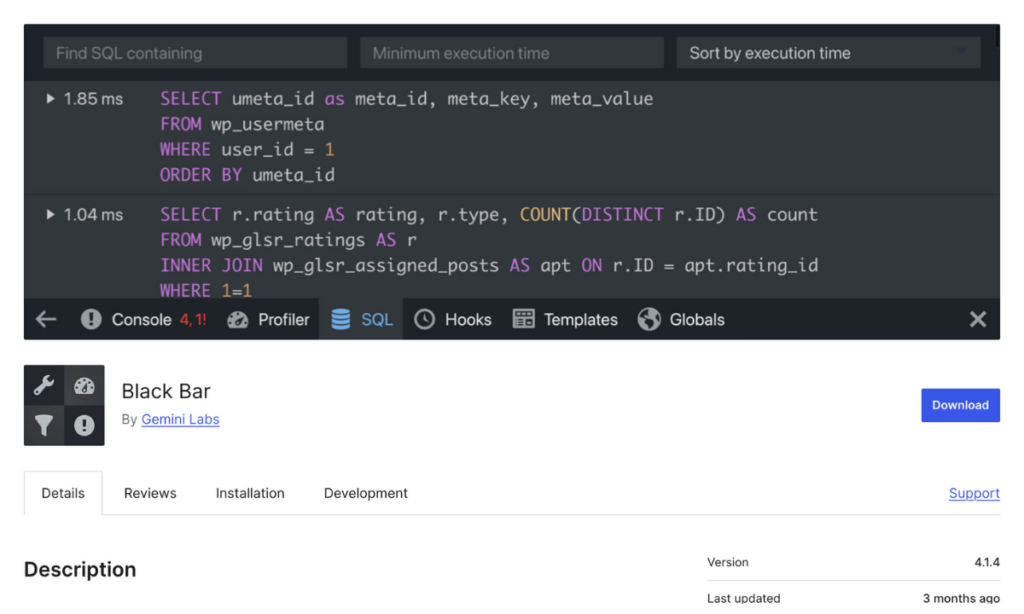Open the Hooks panel clock icon
The height and width of the screenshot is (614, 1024).
tap(427, 319)
